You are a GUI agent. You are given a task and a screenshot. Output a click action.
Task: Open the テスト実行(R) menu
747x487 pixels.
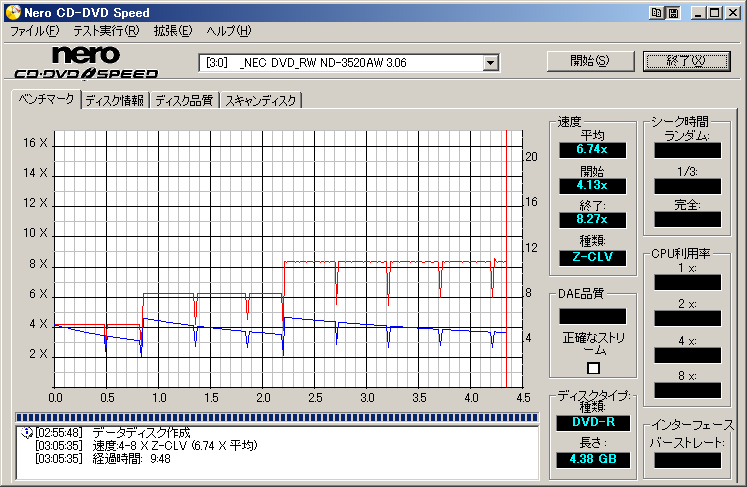click(x=106, y=31)
